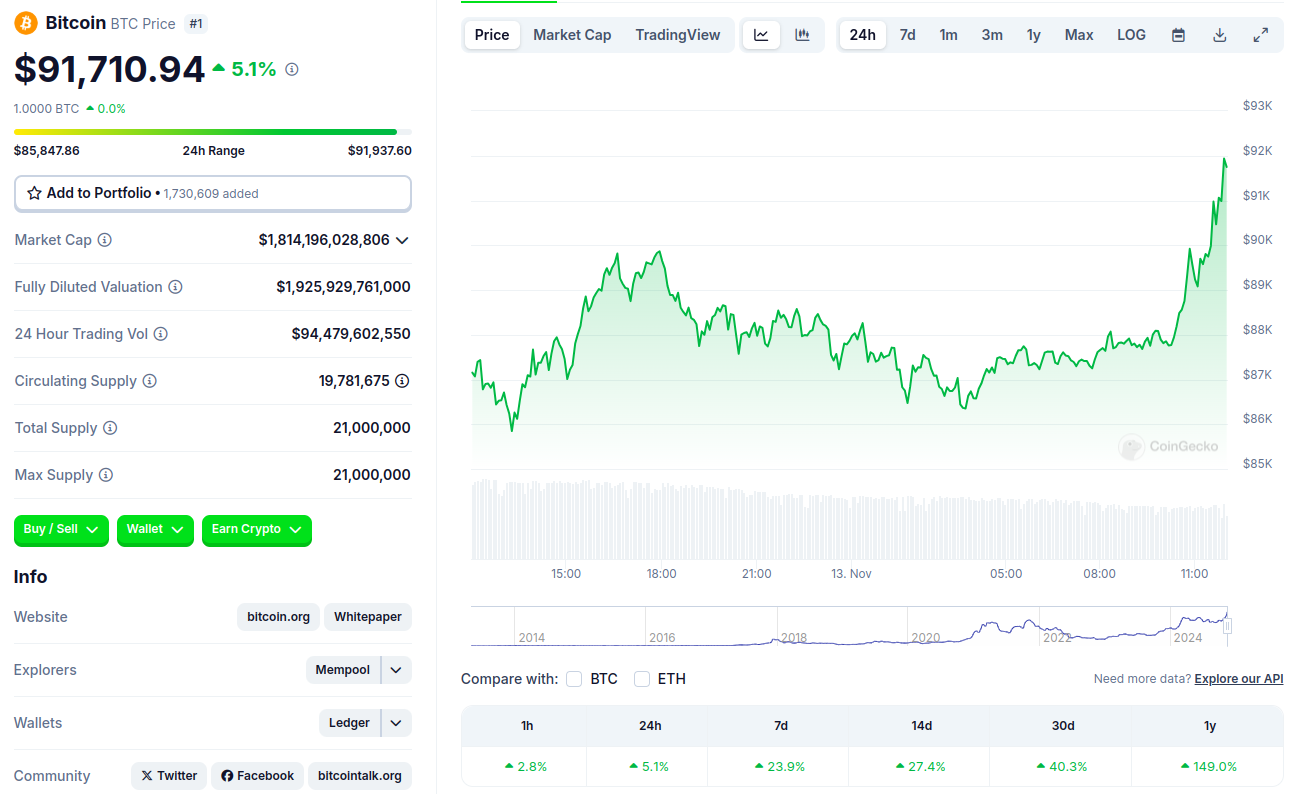Open the Ledger wallet link
The image size is (1296, 794).
[350, 723]
